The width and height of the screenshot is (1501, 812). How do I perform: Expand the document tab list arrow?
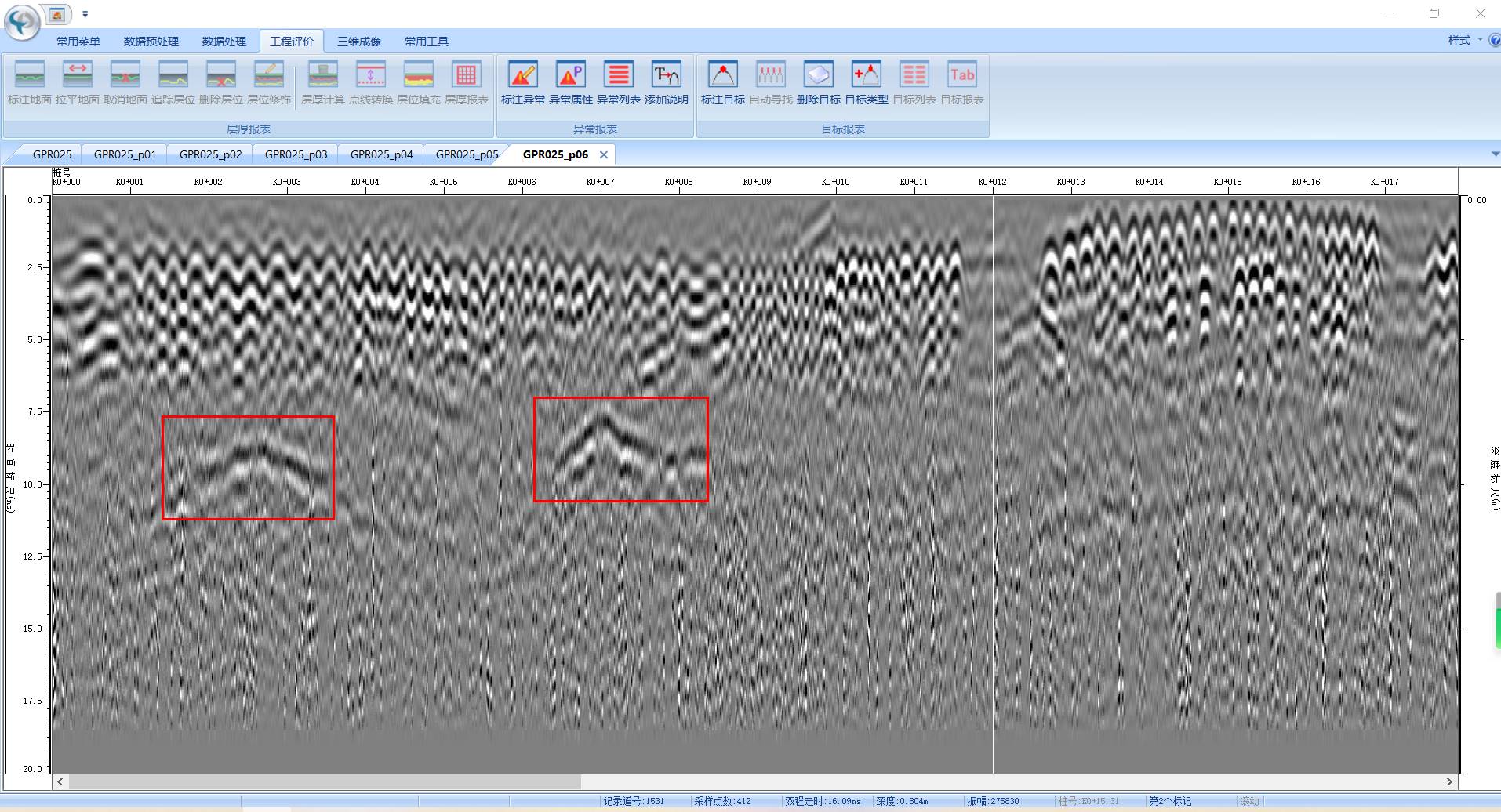coord(1495,154)
